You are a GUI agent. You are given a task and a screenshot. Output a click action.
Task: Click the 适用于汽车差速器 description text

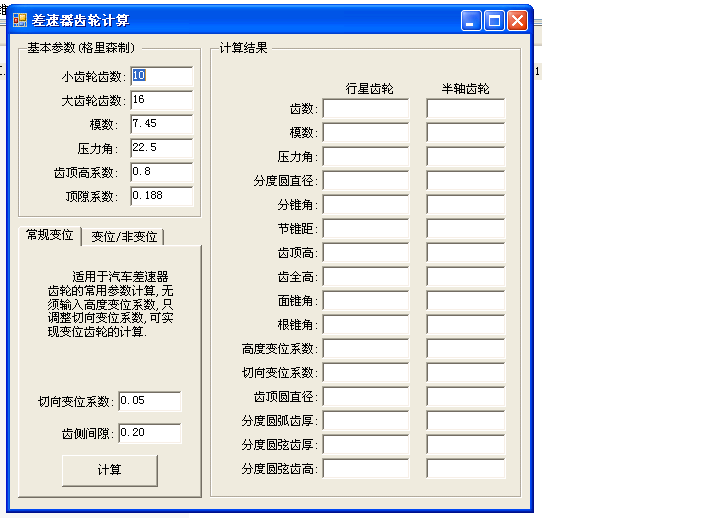tap(110, 304)
